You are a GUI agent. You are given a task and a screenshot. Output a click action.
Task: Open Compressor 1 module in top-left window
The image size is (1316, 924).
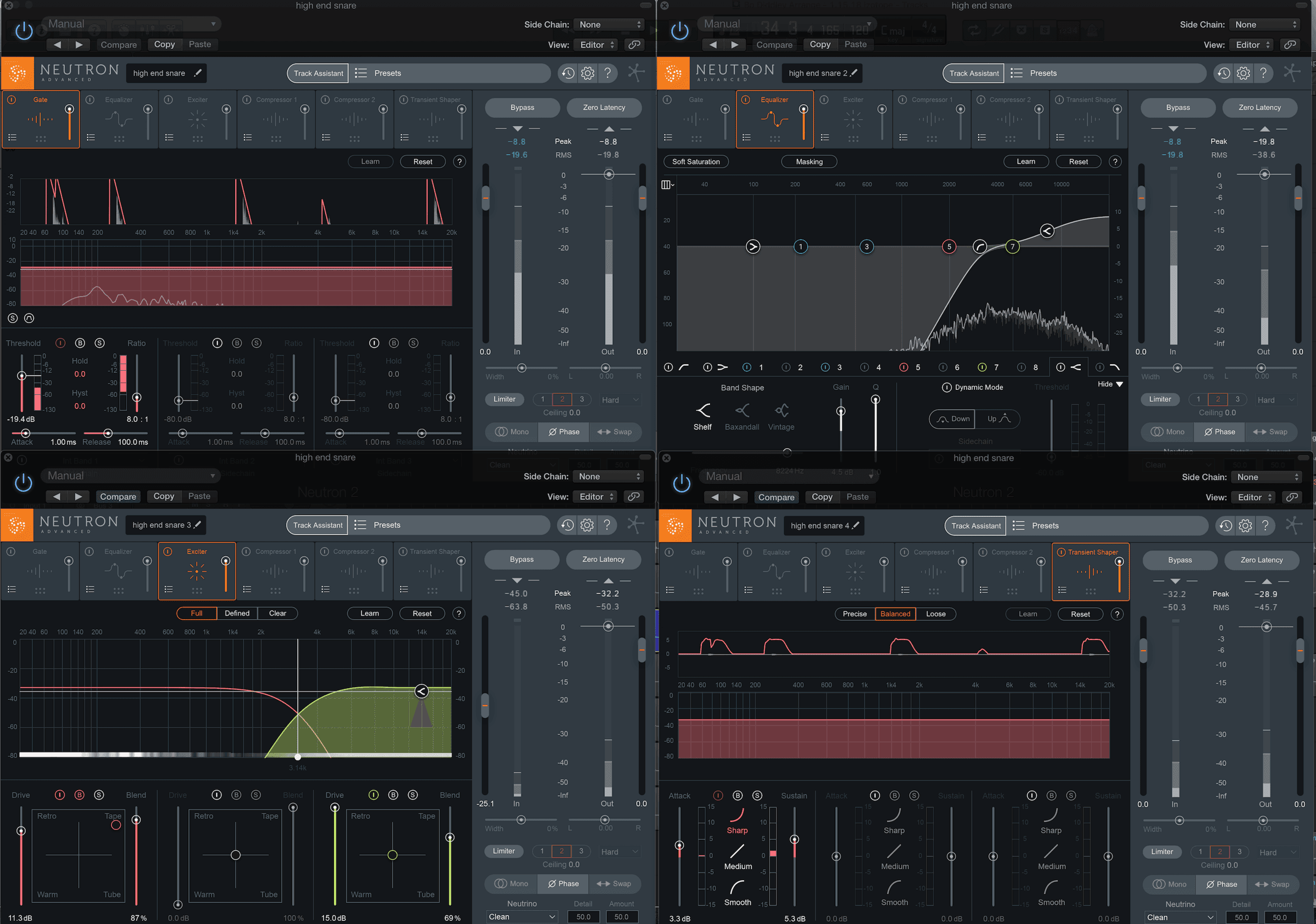pos(276,119)
